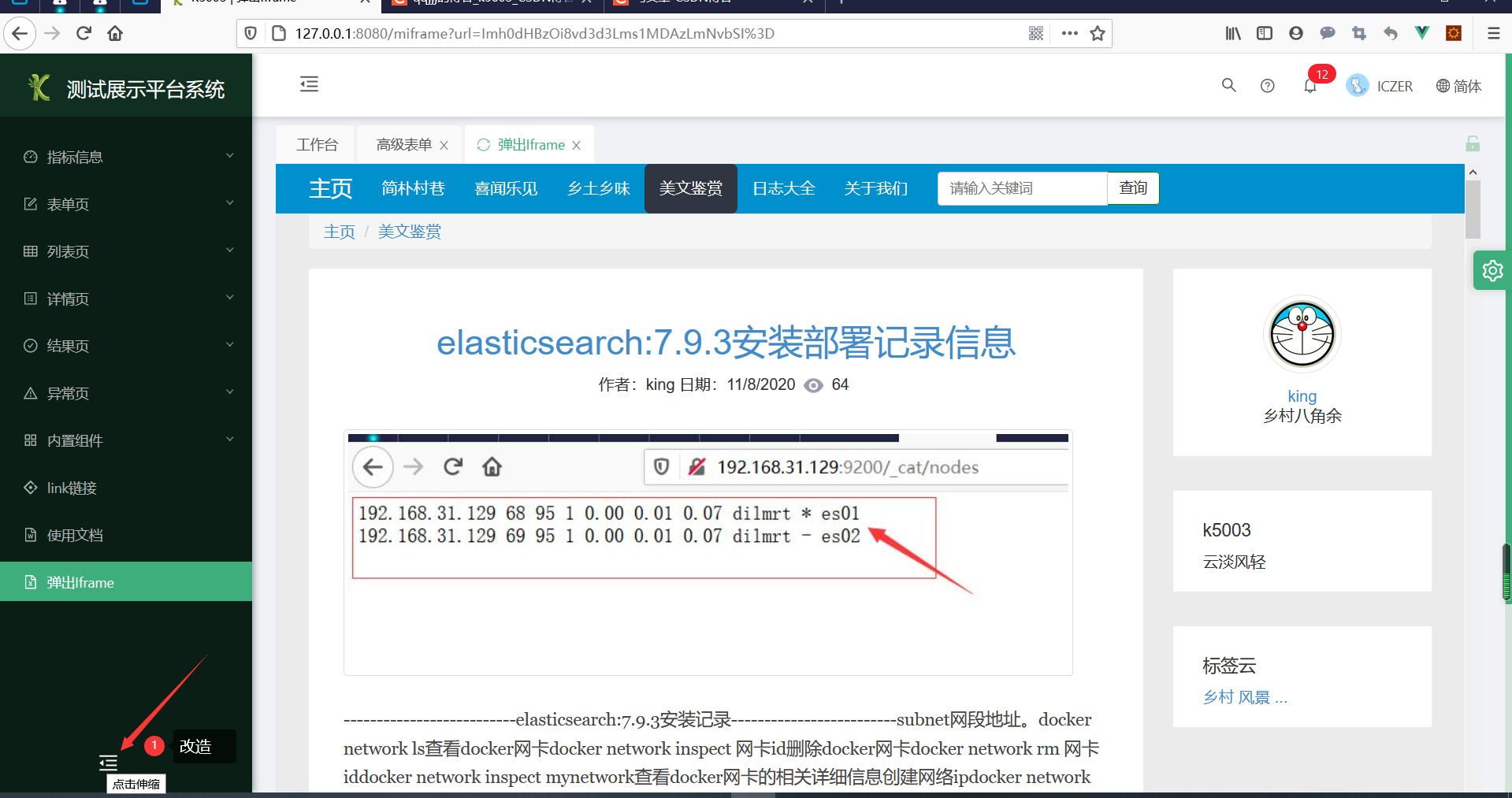1512x798 pixels.
Task: Select the 弹出Iframe sidebar item
Action: point(126,582)
